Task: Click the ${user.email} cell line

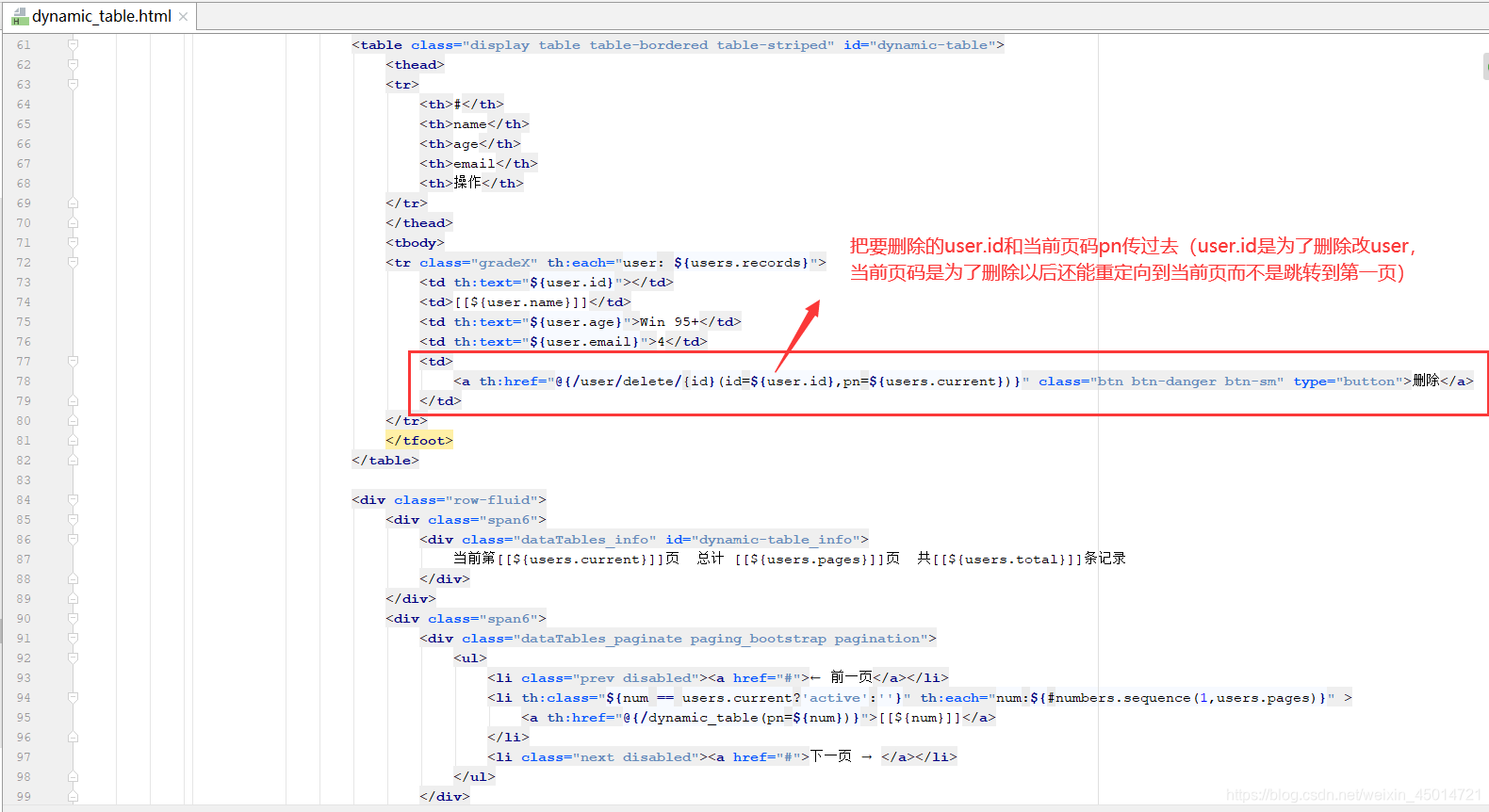Action: pos(564,341)
